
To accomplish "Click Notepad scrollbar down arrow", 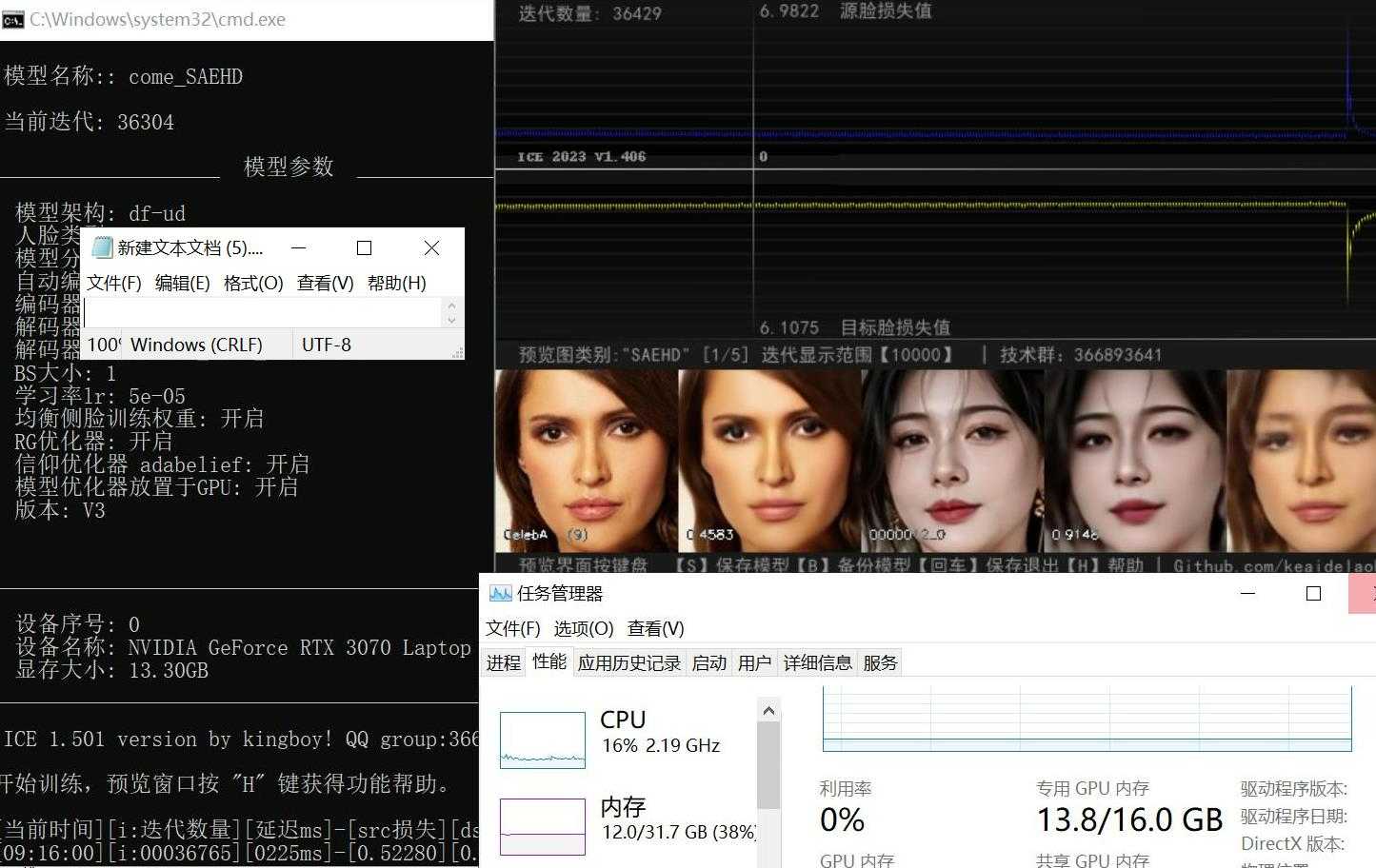I will click(451, 320).
